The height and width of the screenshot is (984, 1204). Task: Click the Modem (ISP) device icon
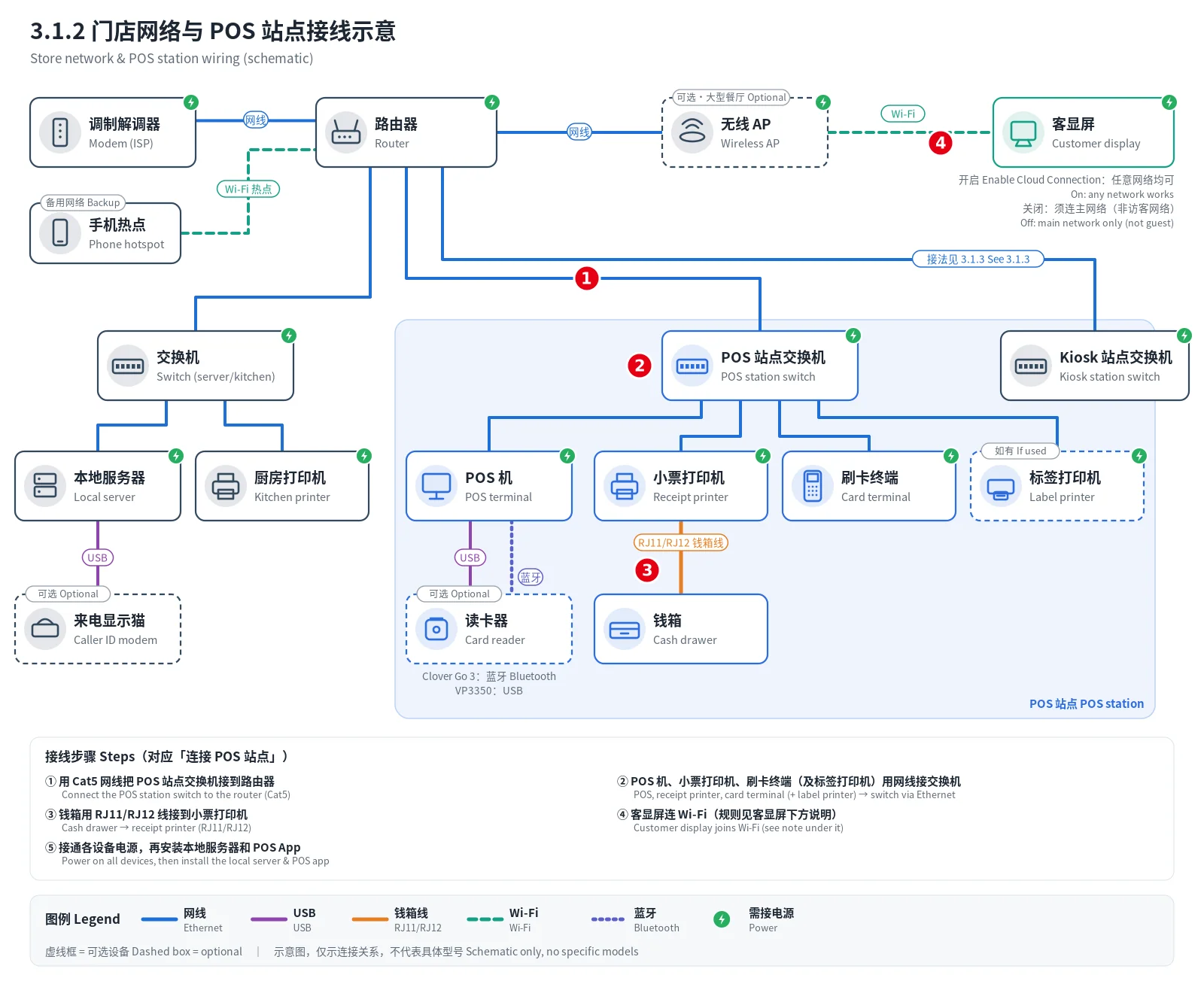[60, 132]
